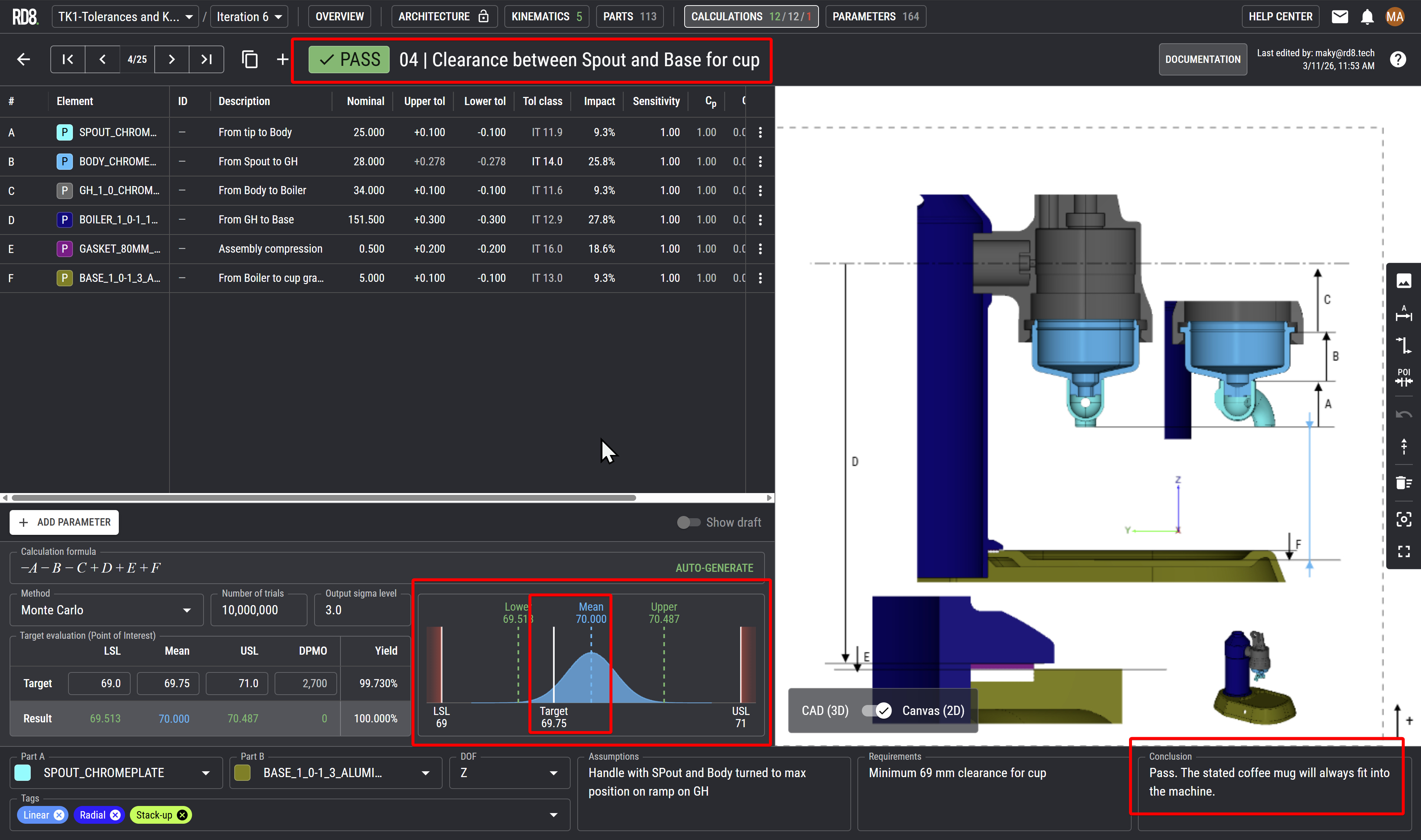
Task: Switch to the KINEMATICS tab
Action: coord(546,16)
